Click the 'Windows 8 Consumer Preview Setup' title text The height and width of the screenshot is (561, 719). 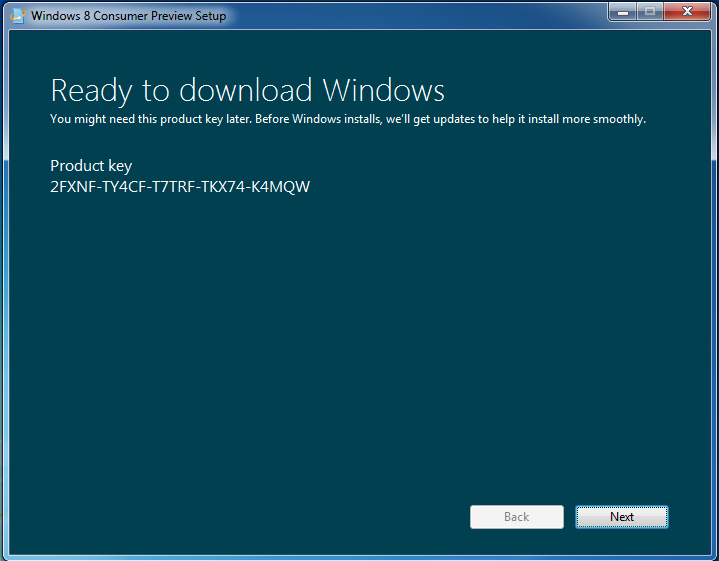click(x=128, y=16)
